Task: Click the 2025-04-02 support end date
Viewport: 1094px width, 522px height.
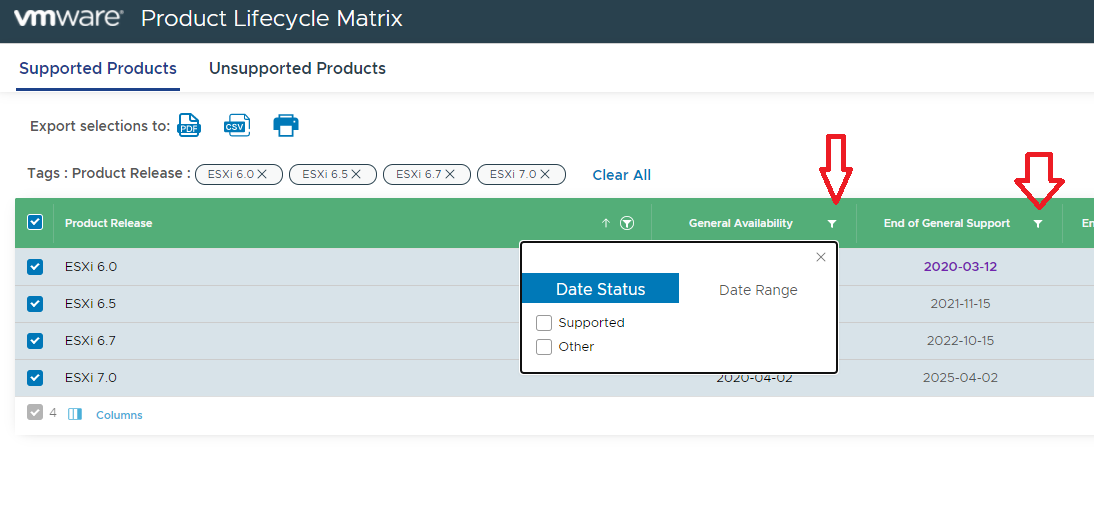Action: (x=960, y=378)
